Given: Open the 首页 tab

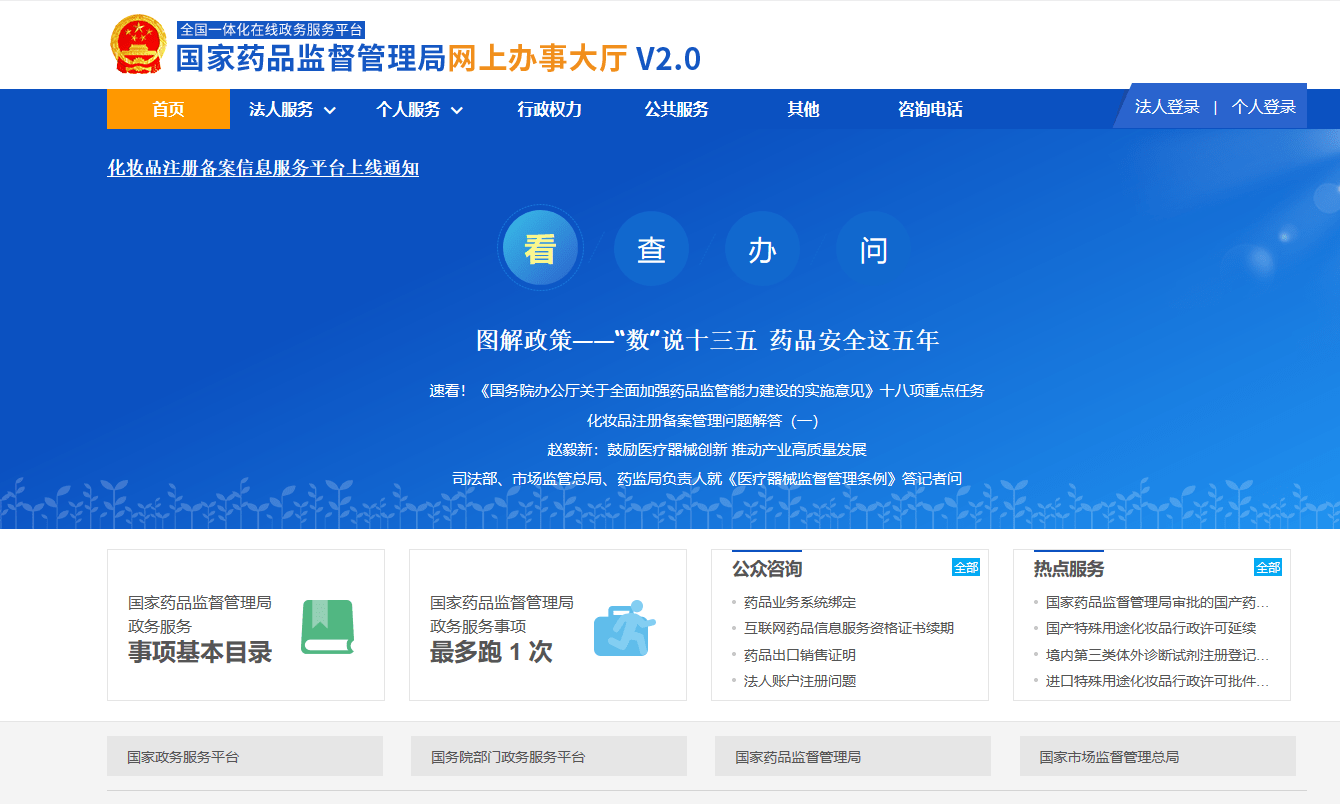Looking at the screenshot, I should [168, 109].
